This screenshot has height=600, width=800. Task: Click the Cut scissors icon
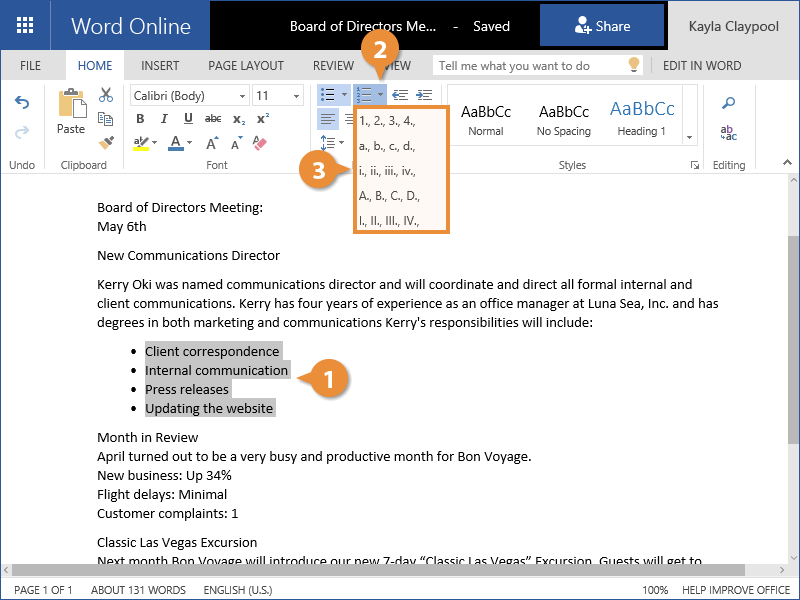106,95
